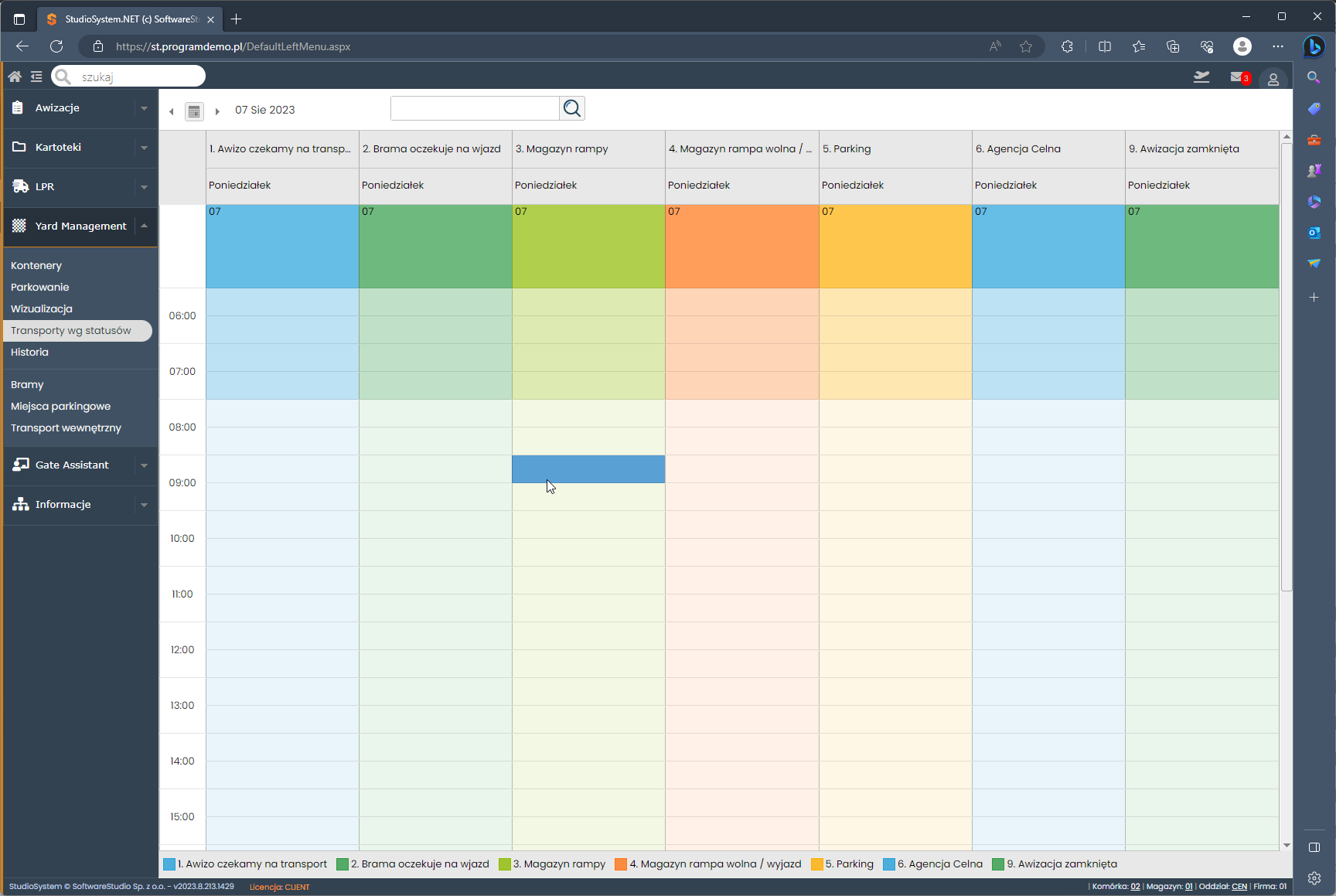
Task: Go to the next day arrow
Action: click(217, 111)
